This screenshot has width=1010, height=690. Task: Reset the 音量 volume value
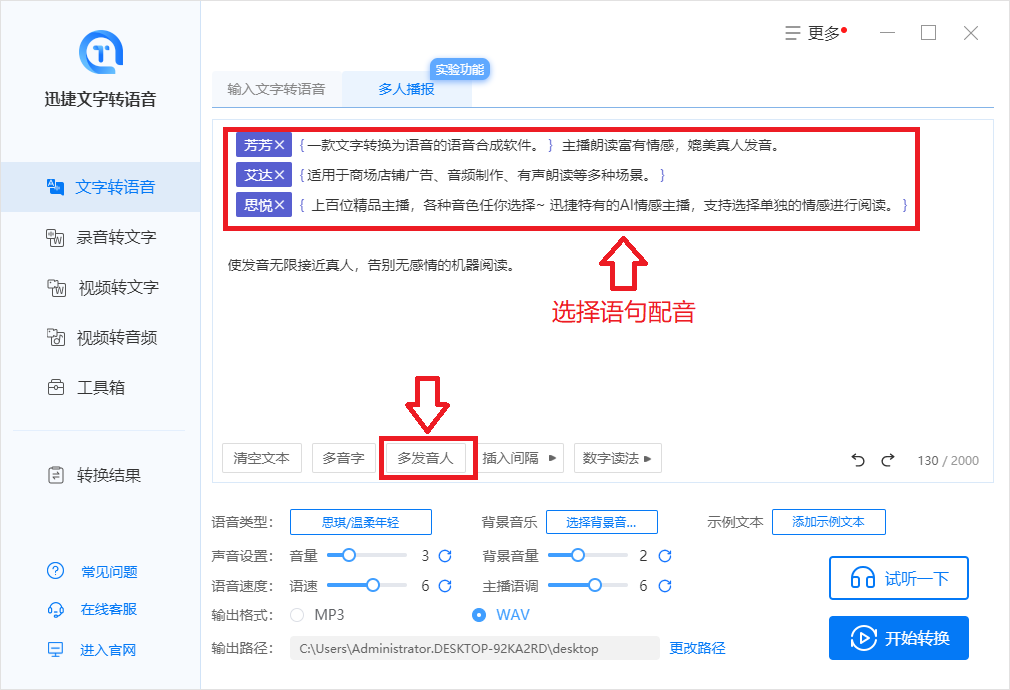point(445,555)
